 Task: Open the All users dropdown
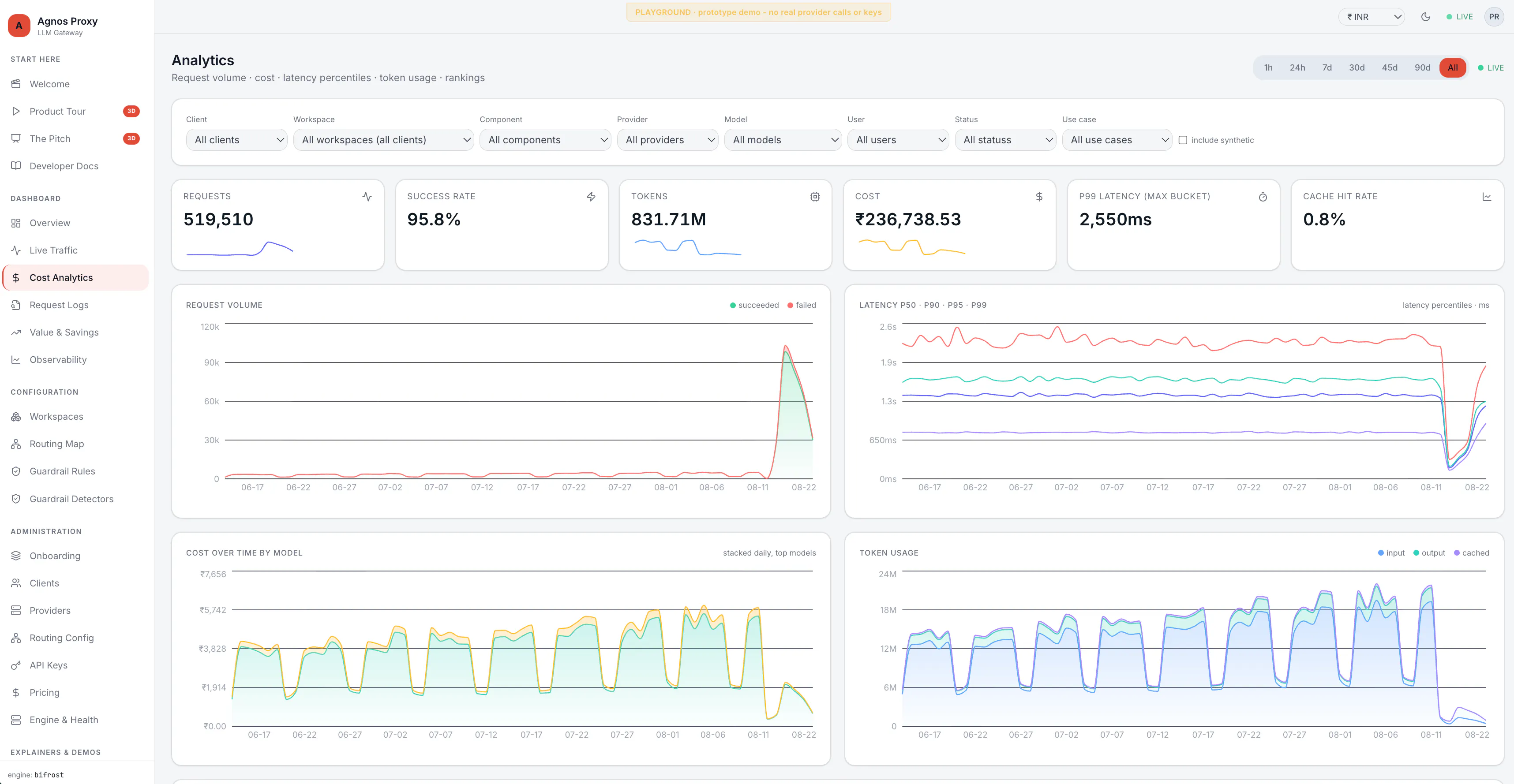pyautogui.click(x=898, y=140)
